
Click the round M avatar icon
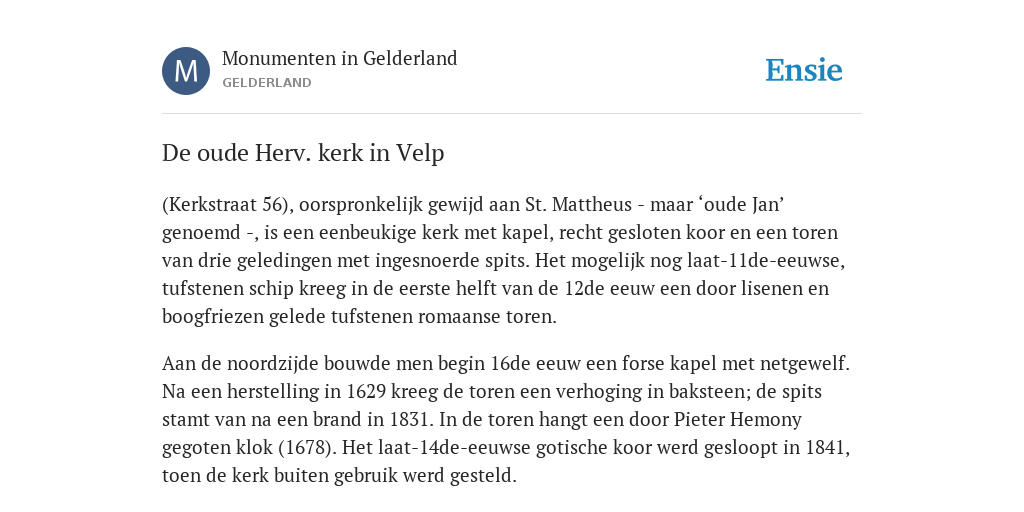(x=186, y=71)
